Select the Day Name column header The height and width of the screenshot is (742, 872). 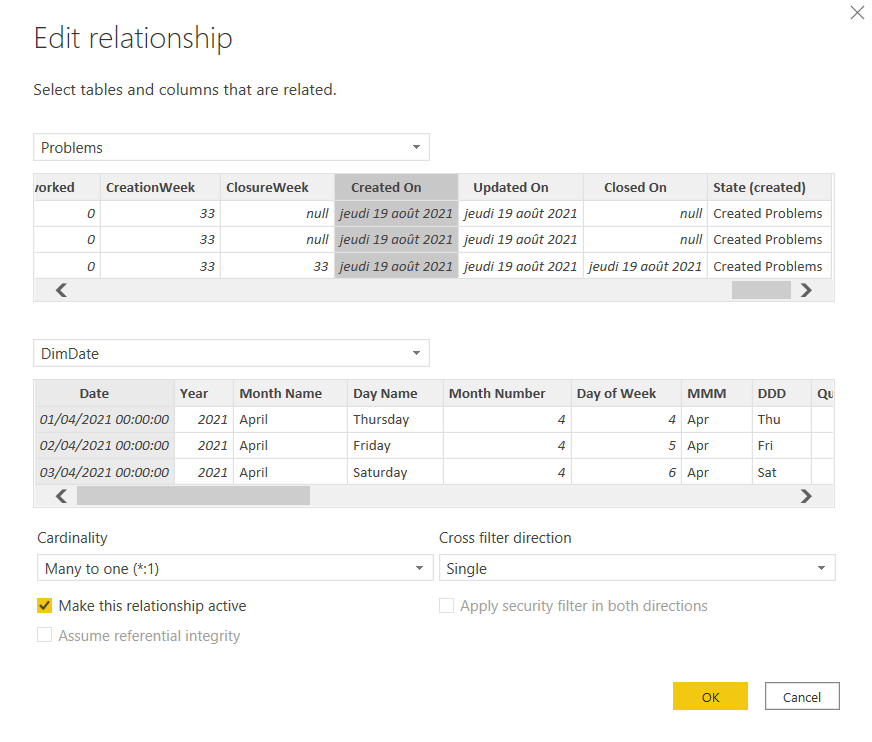395,393
